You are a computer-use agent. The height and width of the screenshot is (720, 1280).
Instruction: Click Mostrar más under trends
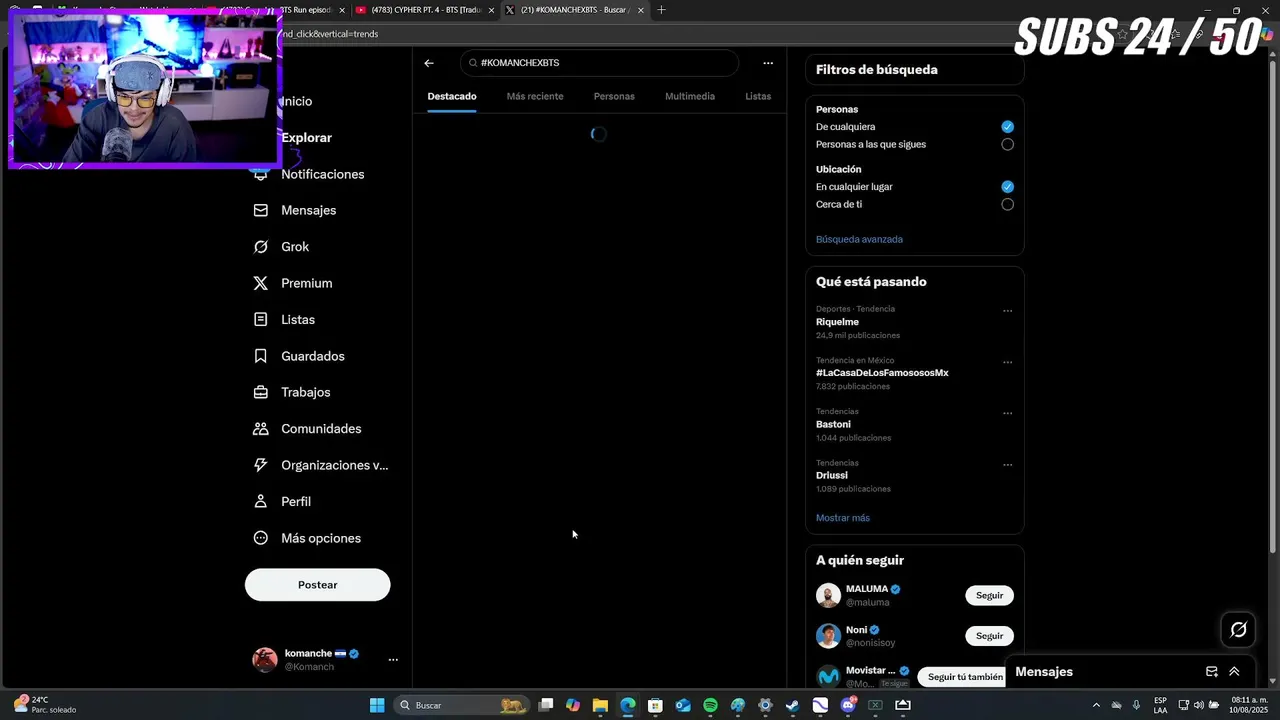843,518
